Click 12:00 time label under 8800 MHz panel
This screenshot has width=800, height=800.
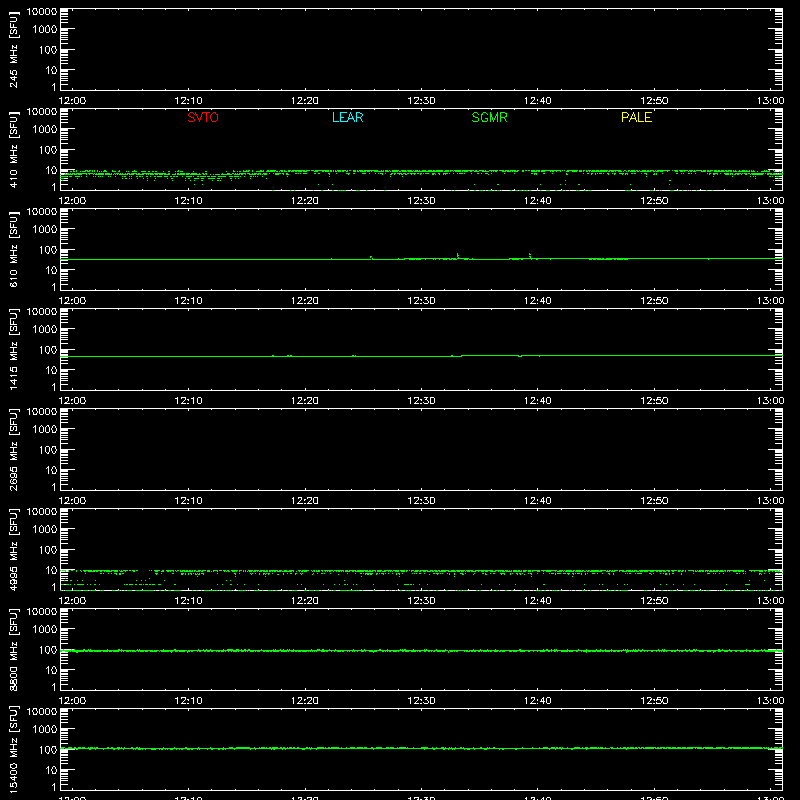click(x=72, y=701)
